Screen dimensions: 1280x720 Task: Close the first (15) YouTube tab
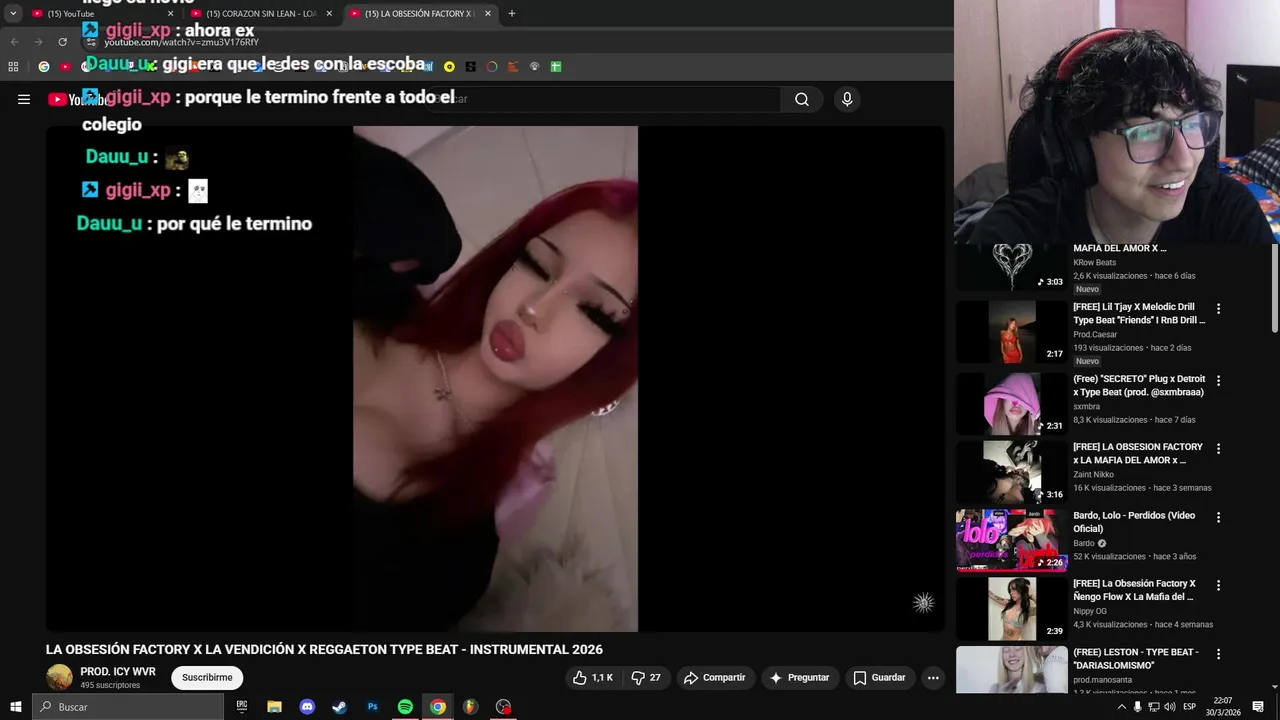click(170, 14)
